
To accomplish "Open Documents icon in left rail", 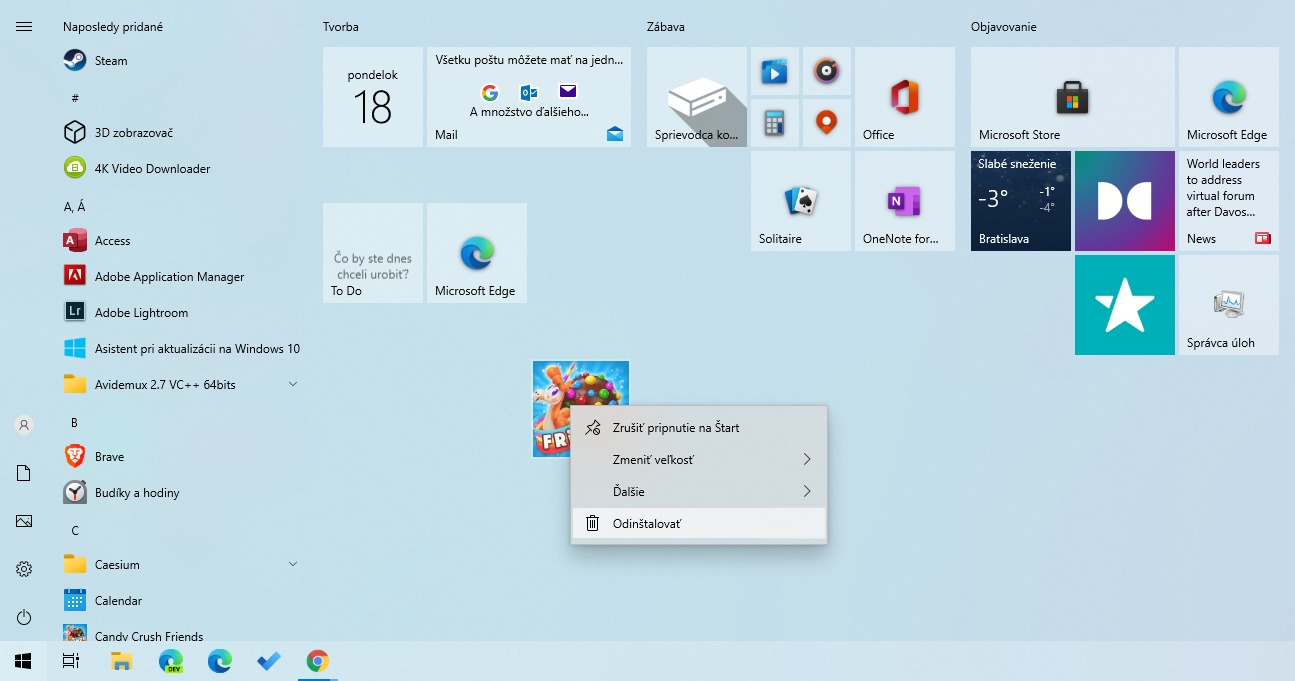I will click(x=24, y=473).
